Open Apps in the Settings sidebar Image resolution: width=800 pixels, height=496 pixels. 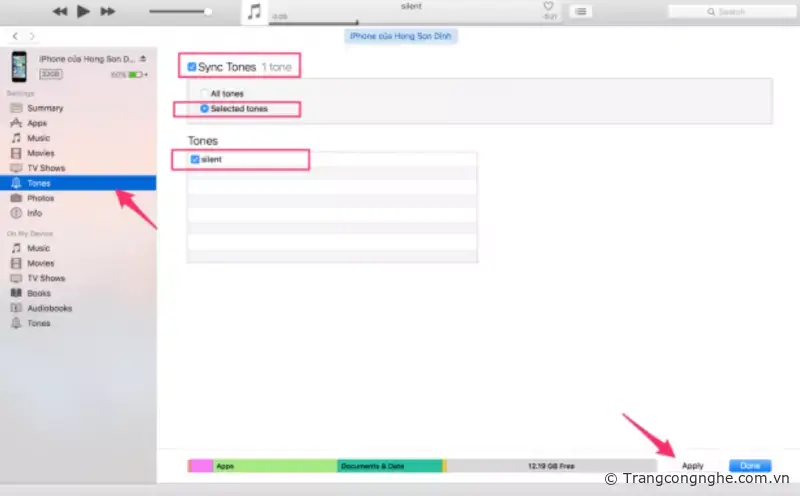37,123
